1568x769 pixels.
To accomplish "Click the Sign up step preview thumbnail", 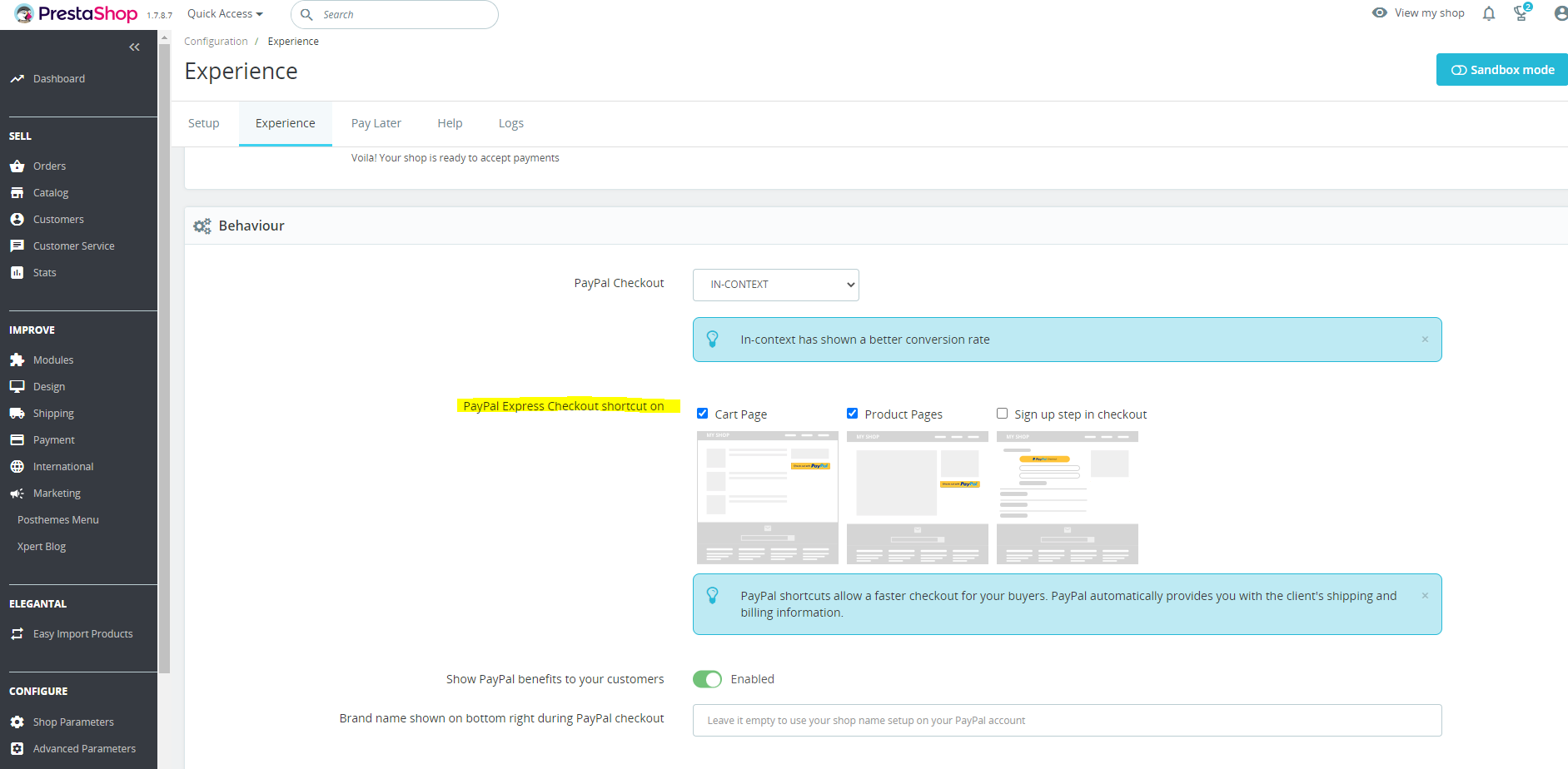I will point(1068,498).
